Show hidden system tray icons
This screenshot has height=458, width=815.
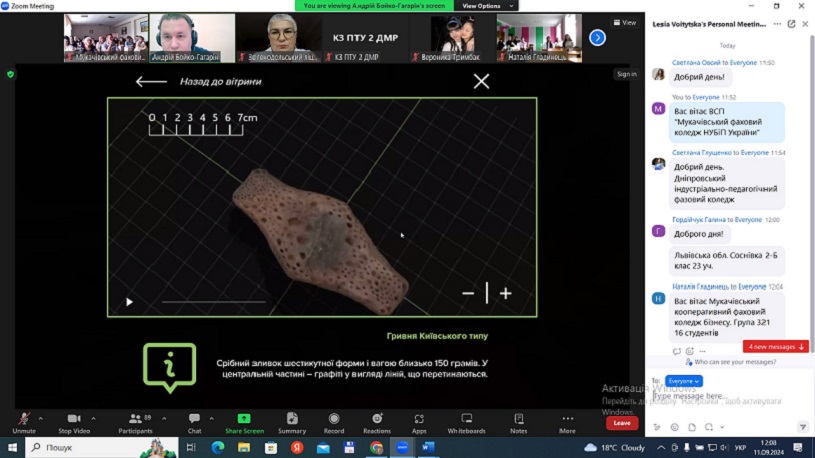(661, 447)
